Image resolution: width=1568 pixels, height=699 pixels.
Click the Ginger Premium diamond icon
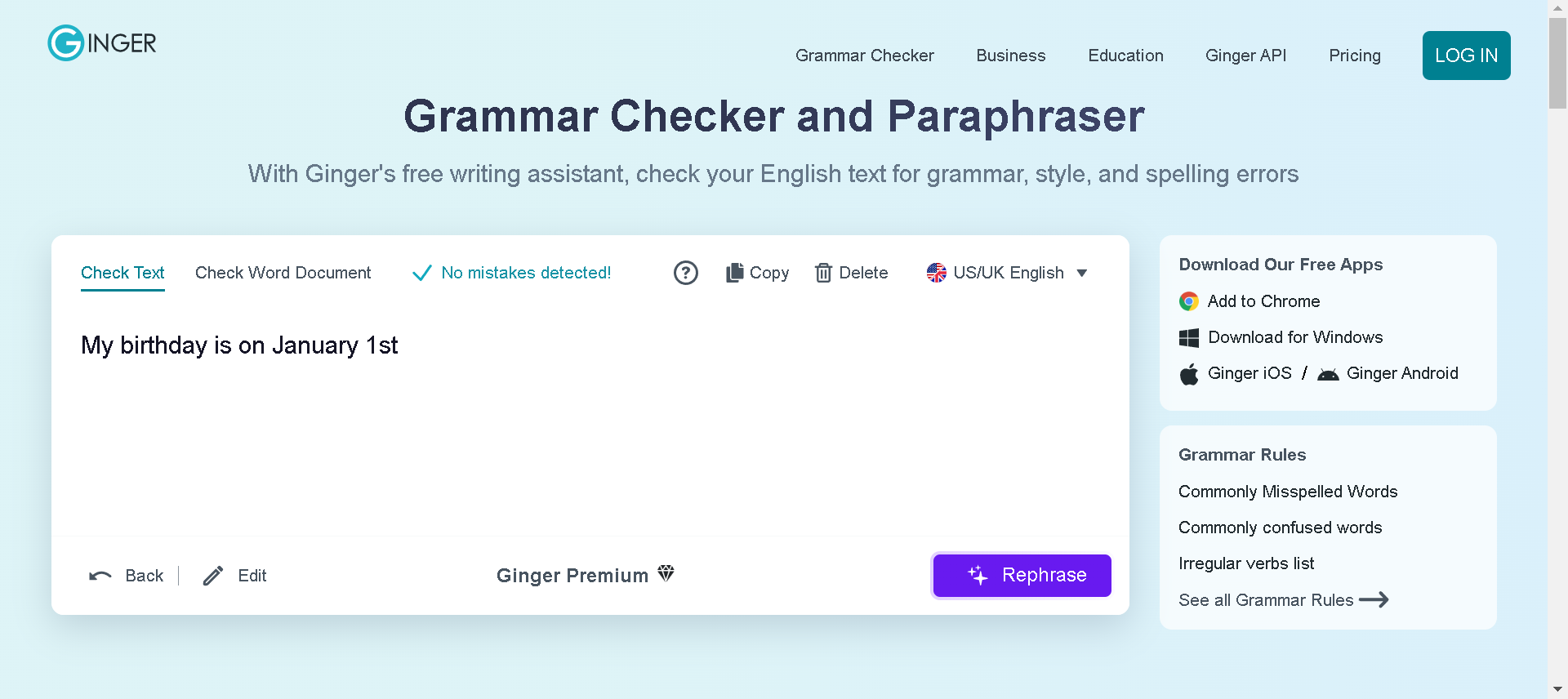[666, 574]
